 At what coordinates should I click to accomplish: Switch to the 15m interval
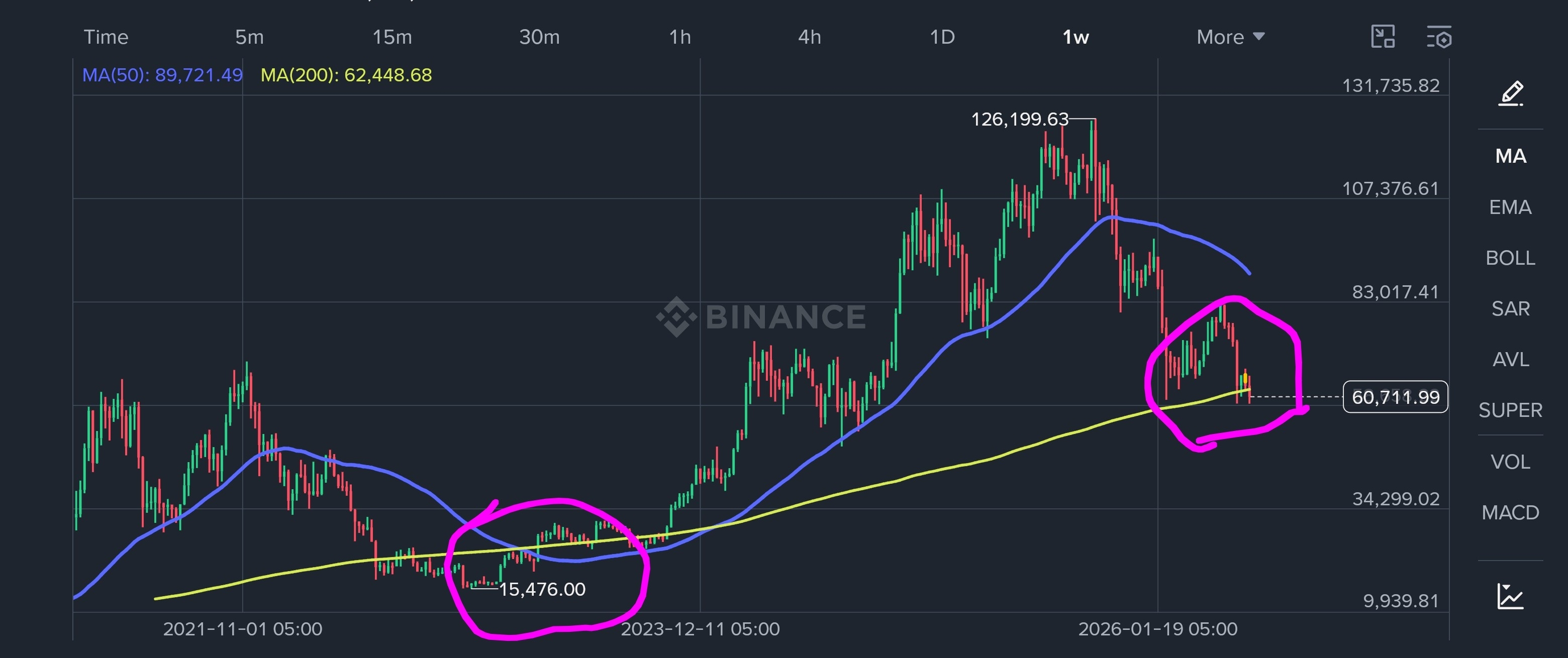tap(392, 37)
